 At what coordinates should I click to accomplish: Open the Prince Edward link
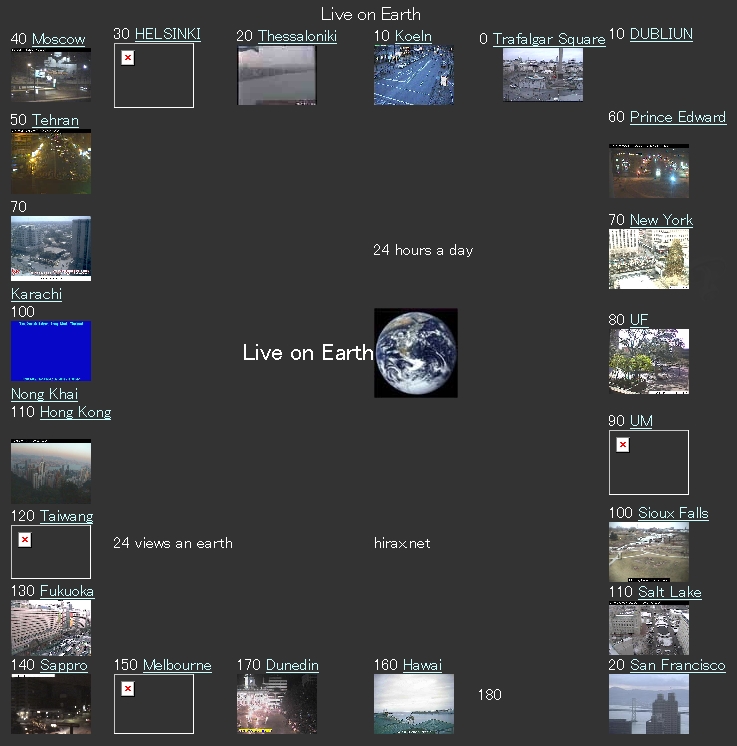(677, 117)
